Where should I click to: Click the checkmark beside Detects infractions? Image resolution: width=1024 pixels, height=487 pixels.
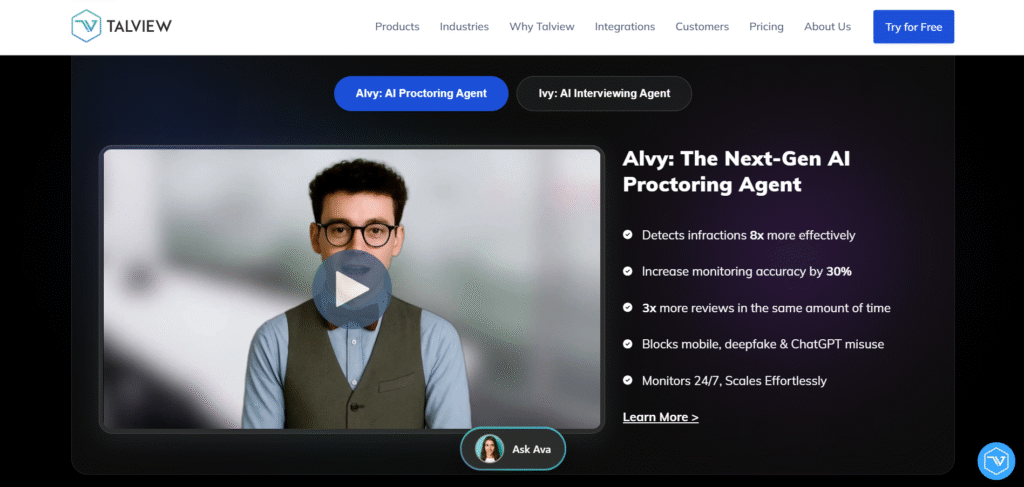point(628,234)
